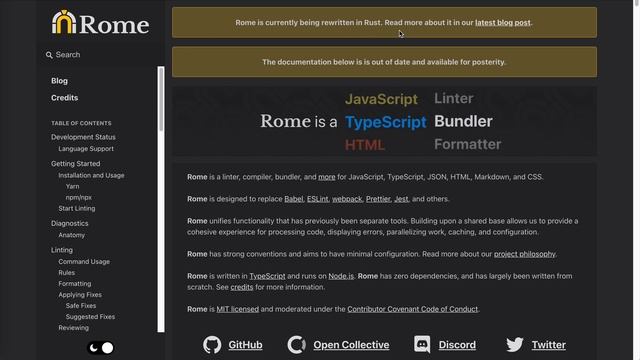Click the red 'HTML' hero word

pyautogui.click(x=364, y=145)
